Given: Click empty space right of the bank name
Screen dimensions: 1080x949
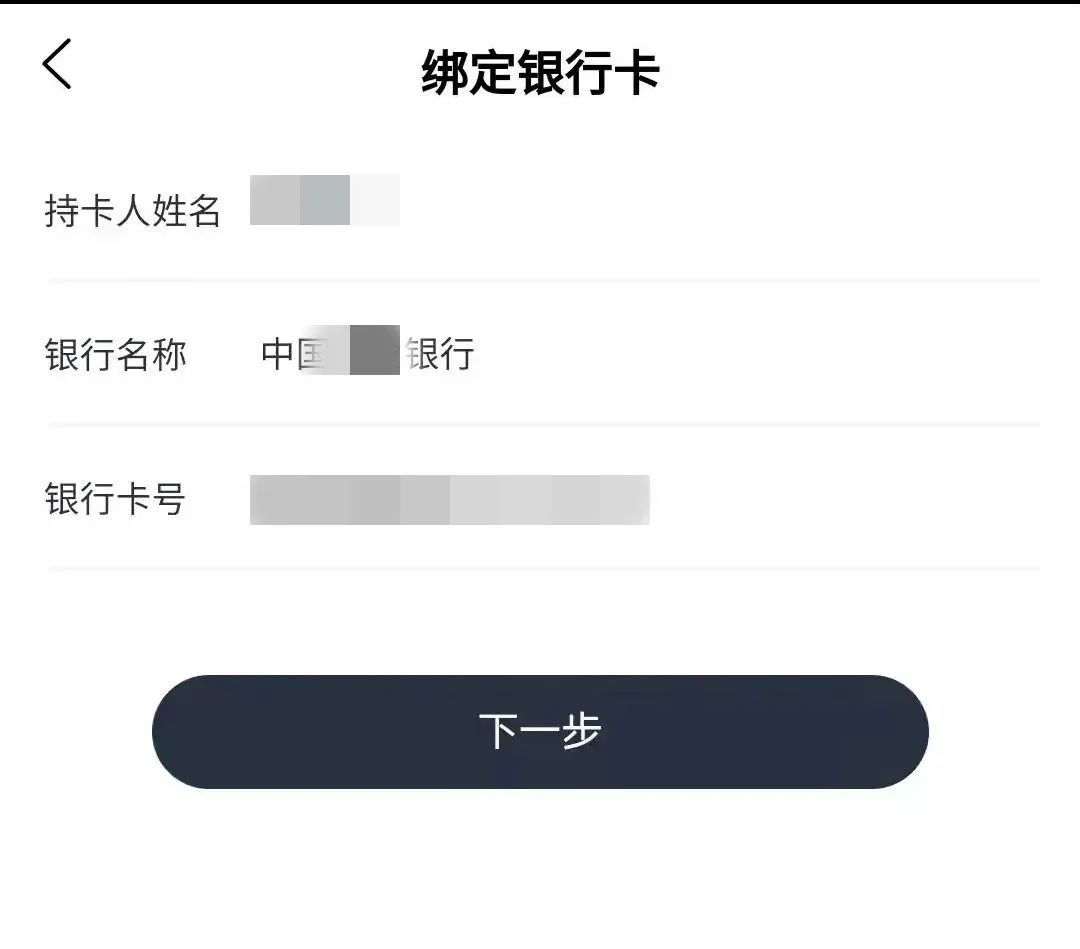Looking at the screenshot, I should pyautogui.click(x=750, y=354).
